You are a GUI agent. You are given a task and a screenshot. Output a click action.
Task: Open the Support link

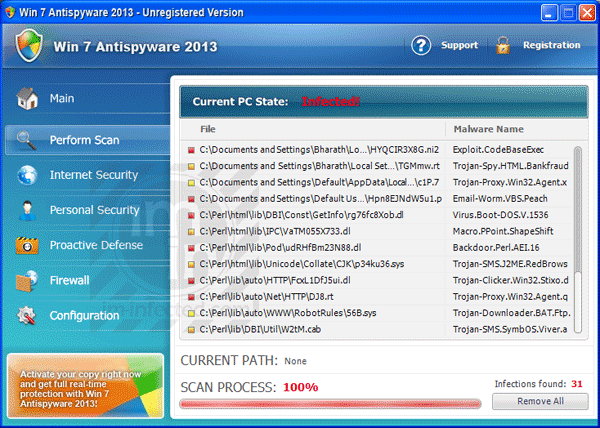(459, 45)
